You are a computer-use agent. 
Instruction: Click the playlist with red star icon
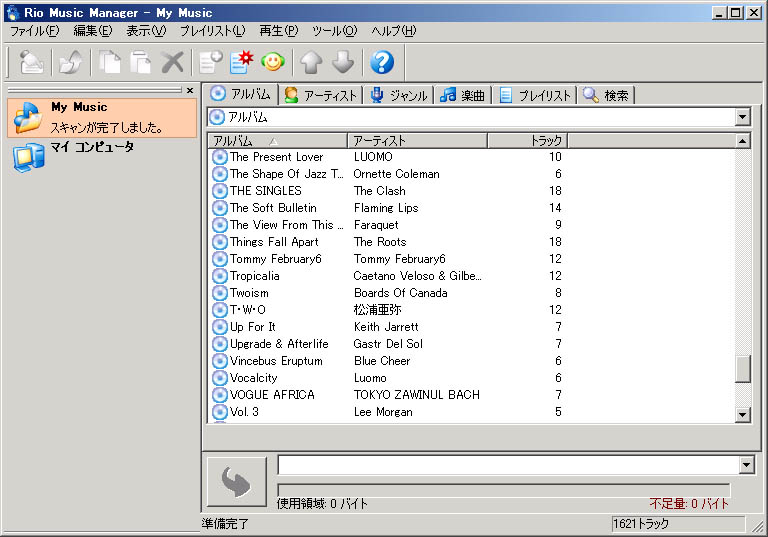tap(241, 62)
